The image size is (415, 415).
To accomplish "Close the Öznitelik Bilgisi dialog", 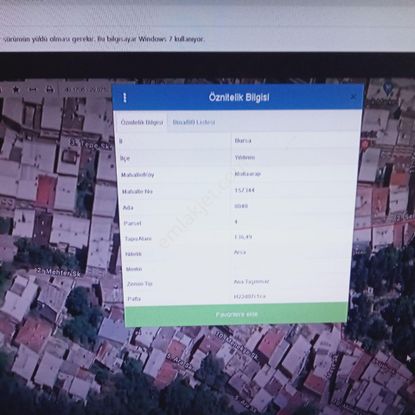I will (353, 97).
